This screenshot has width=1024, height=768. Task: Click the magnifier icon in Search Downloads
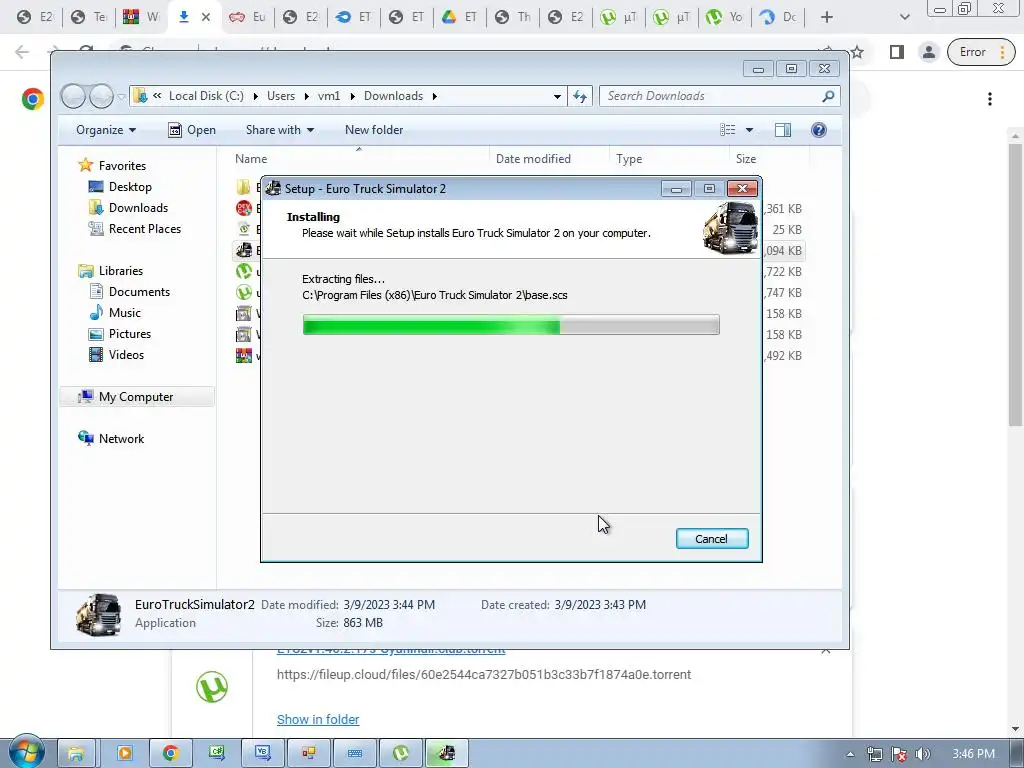pyautogui.click(x=828, y=96)
